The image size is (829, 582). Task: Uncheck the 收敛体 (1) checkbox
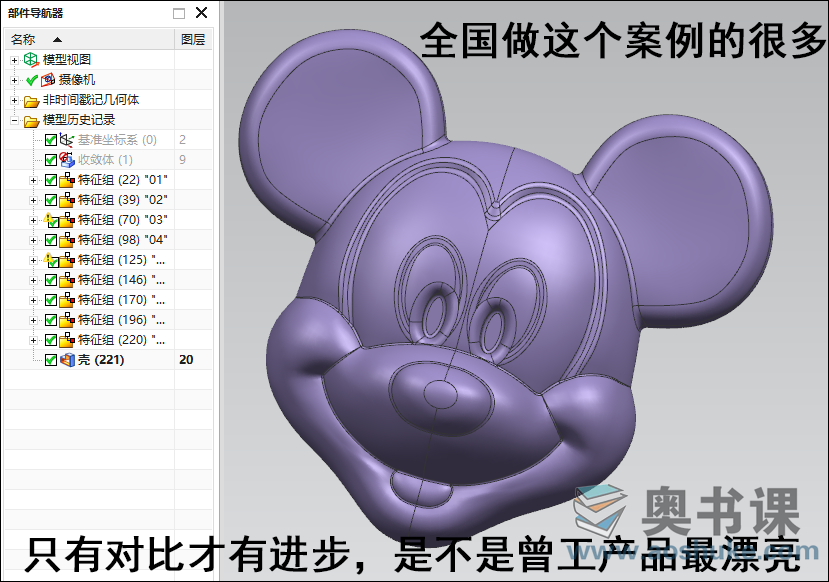point(51,160)
